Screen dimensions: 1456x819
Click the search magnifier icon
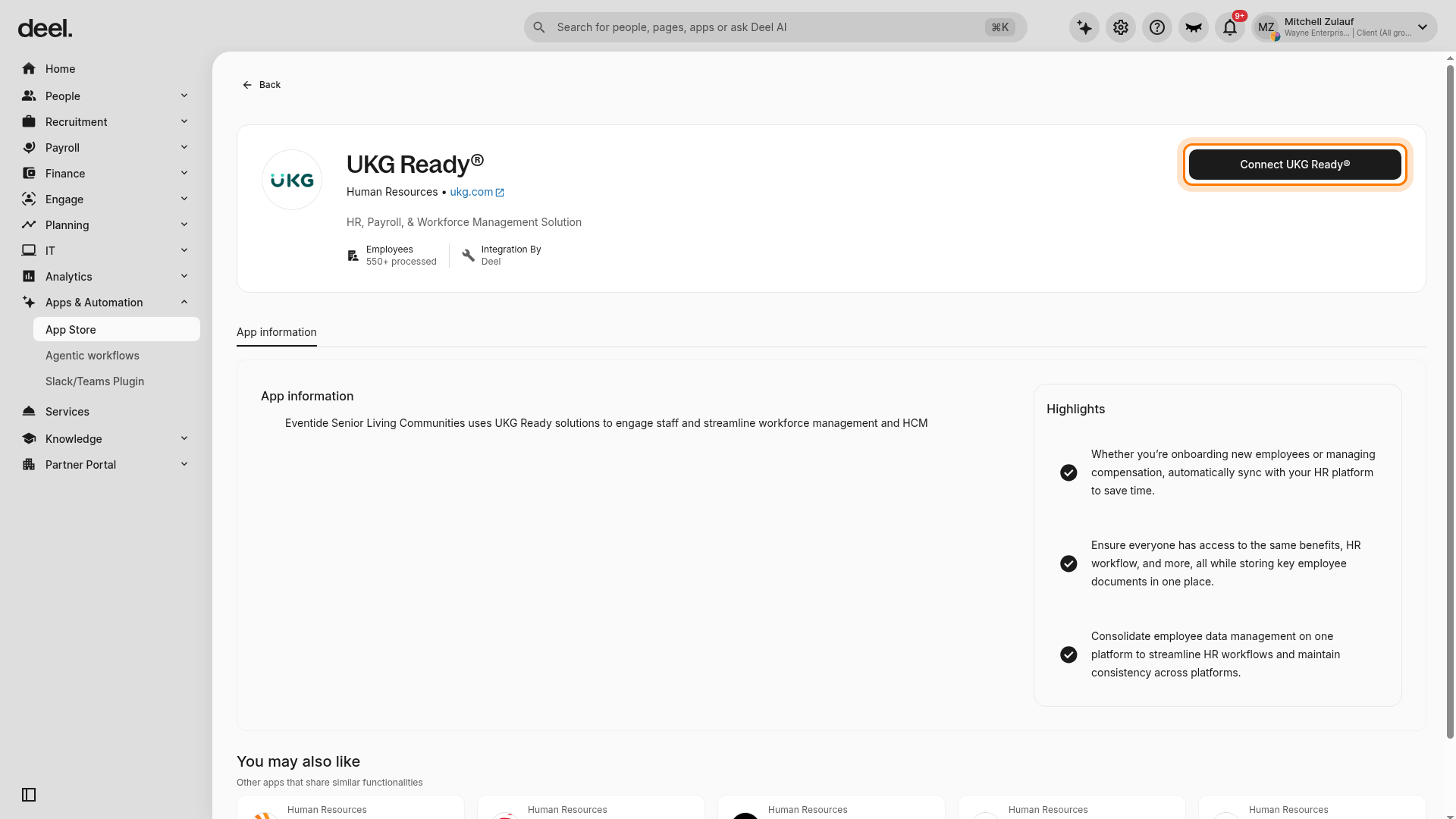click(x=539, y=27)
